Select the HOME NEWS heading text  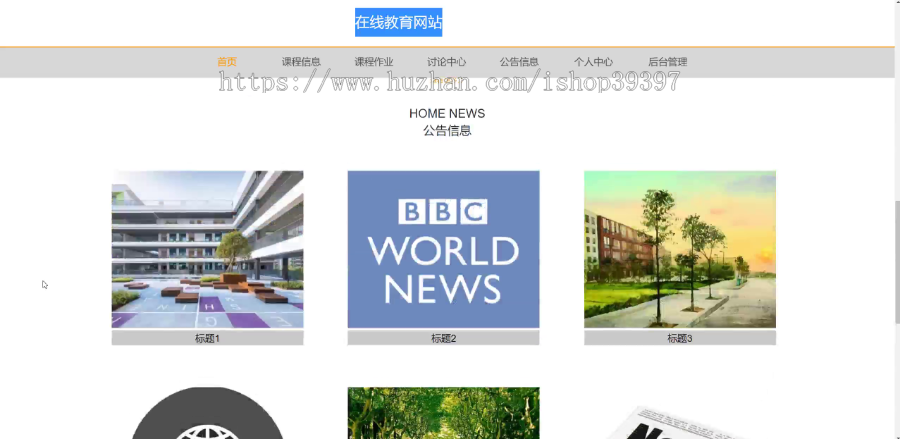coord(447,114)
